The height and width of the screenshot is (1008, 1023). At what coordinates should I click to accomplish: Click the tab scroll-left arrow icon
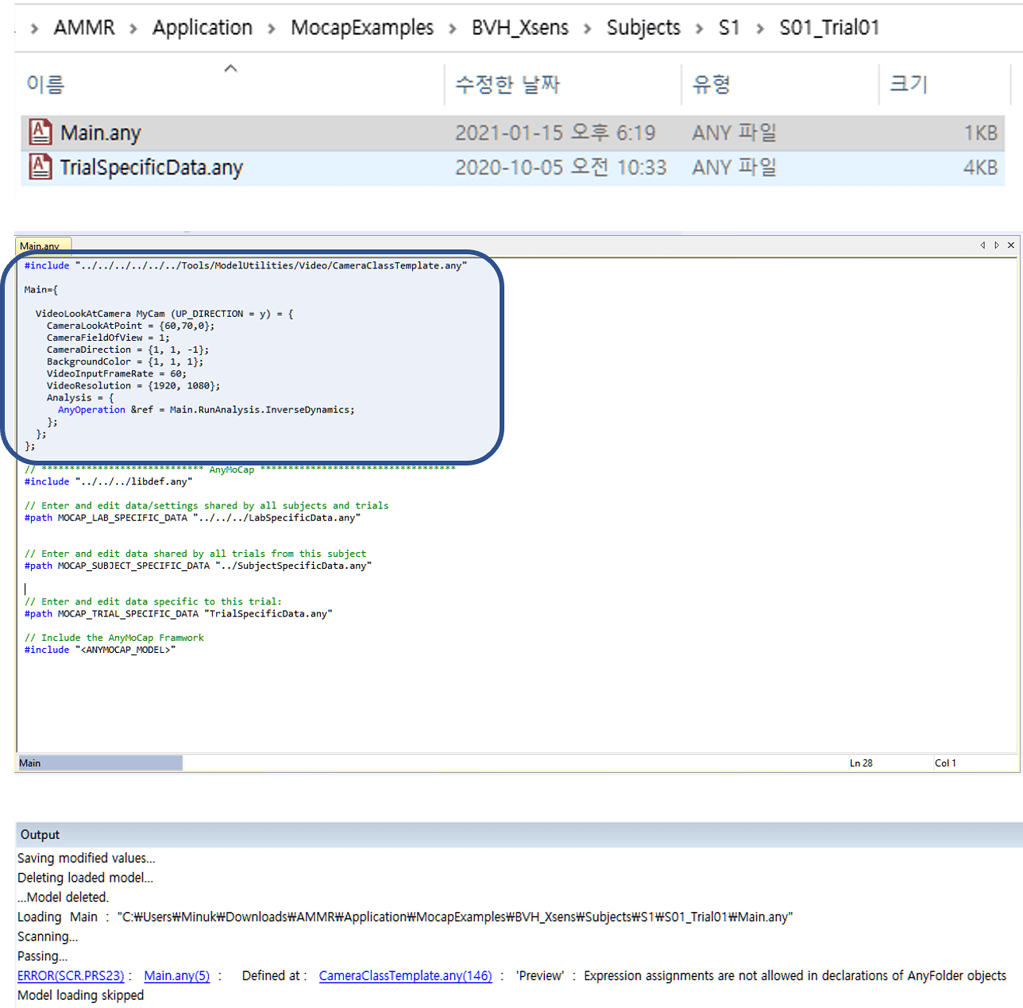point(981,244)
